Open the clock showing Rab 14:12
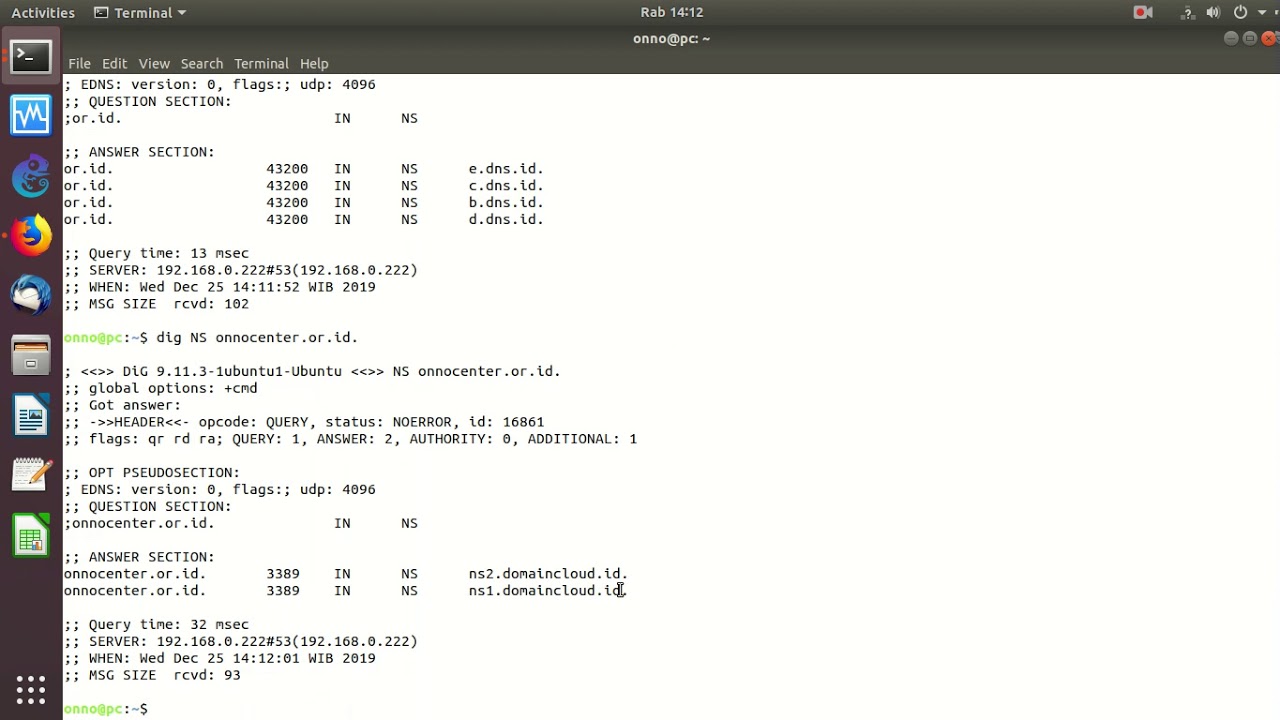This screenshot has height=720, width=1280. (x=672, y=12)
